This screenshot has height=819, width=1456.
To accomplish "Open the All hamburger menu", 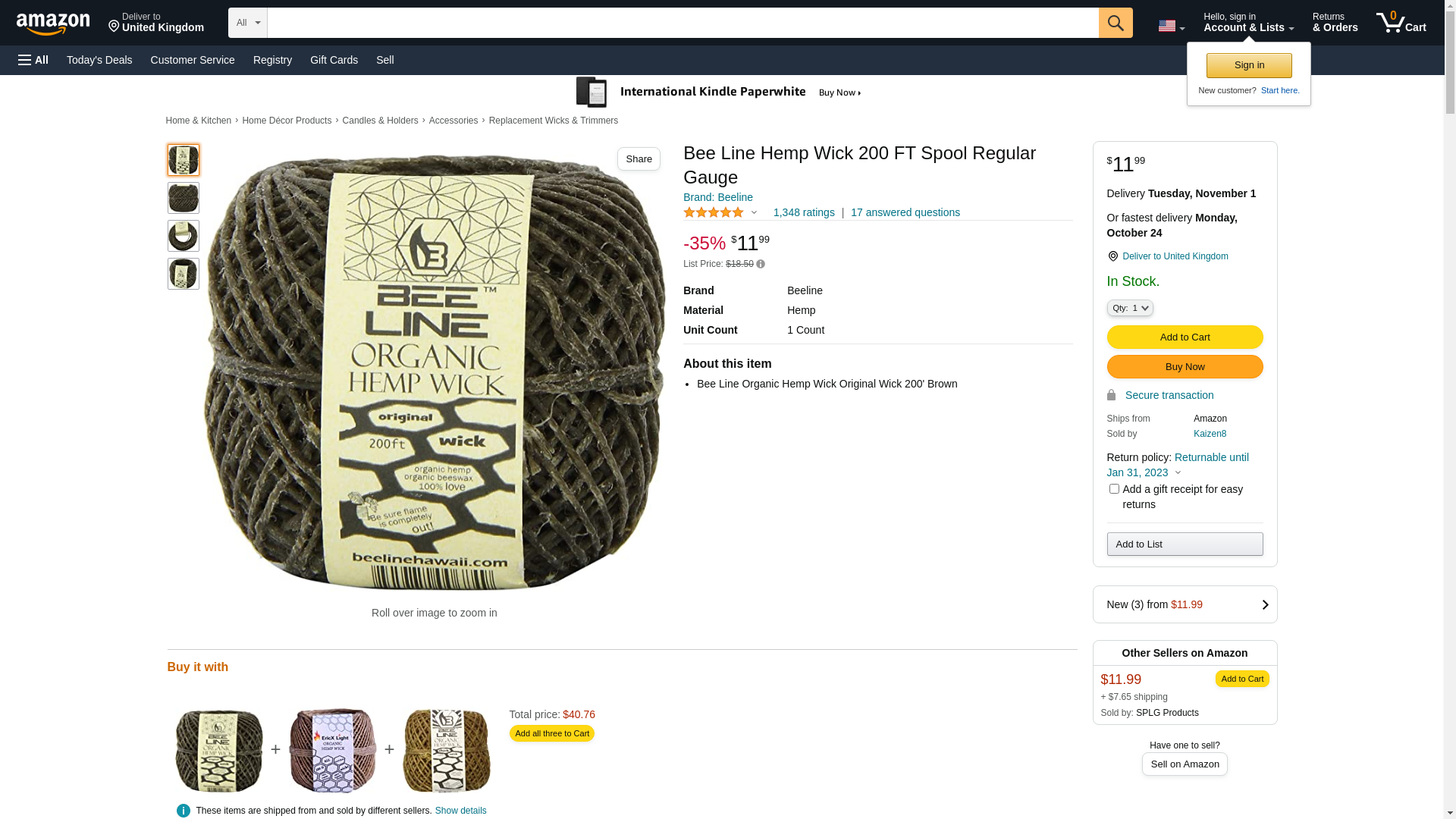I will (x=33, y=60).
